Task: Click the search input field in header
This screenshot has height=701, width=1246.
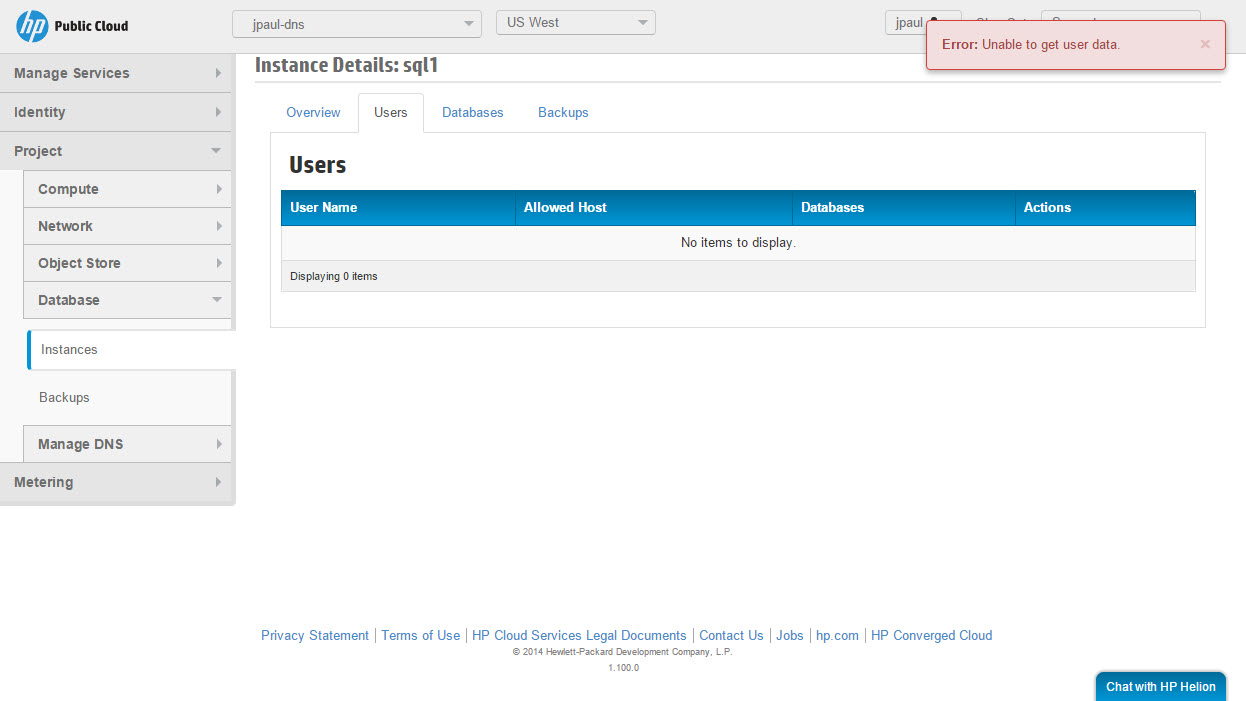Action: coord(1120,15)
